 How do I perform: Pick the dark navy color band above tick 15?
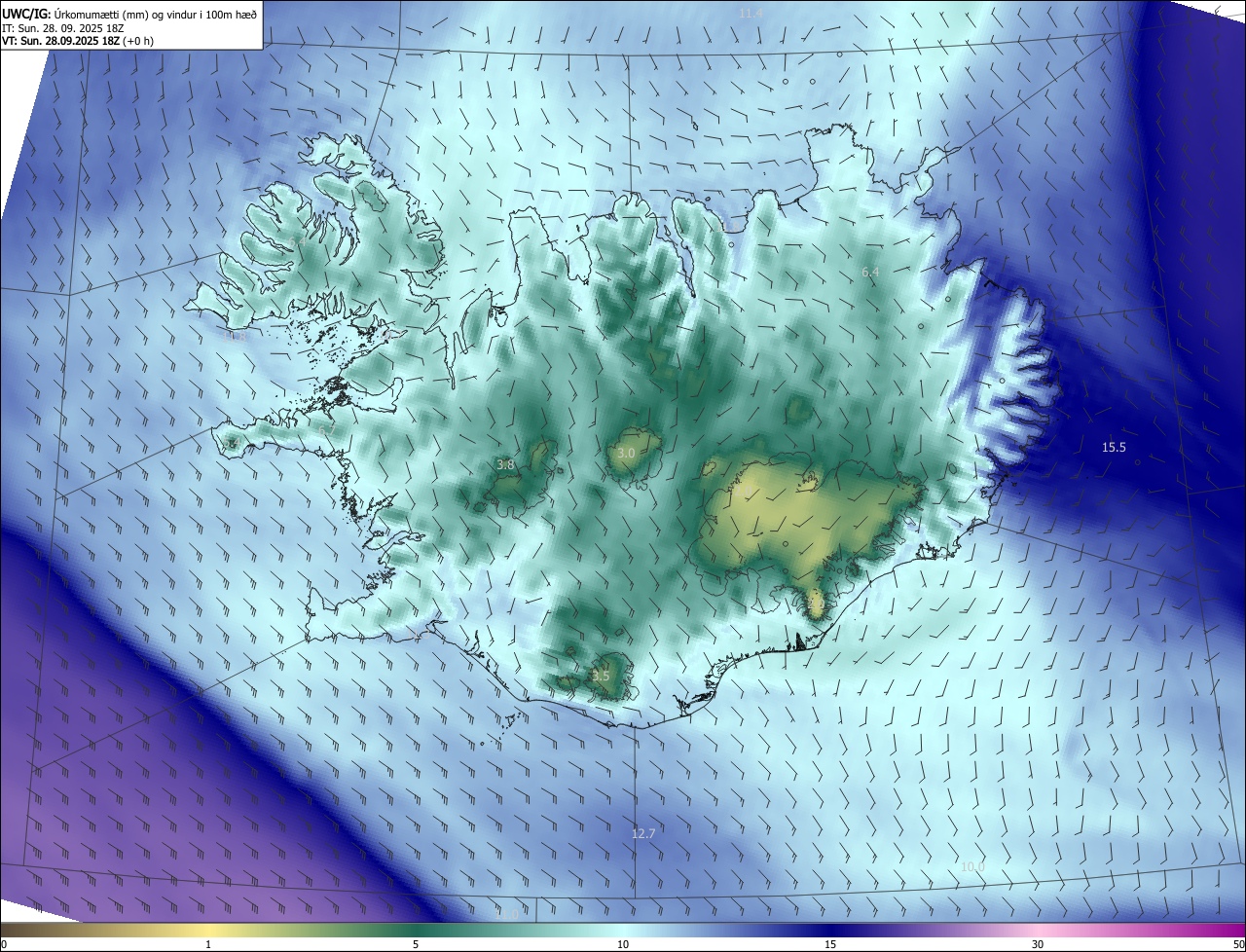pos(830,931)
